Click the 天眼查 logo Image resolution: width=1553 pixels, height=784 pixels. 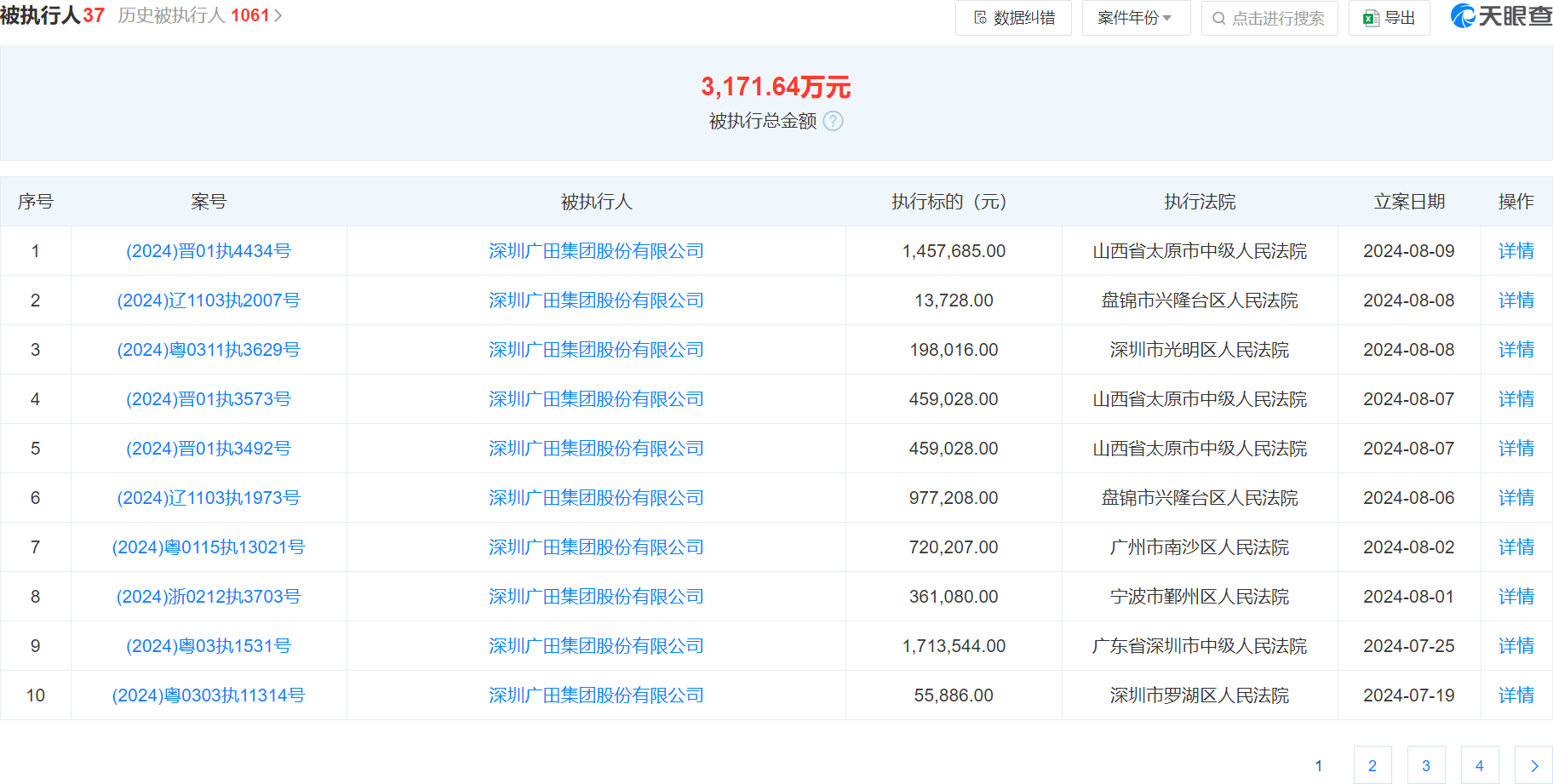pos(1501,16)
